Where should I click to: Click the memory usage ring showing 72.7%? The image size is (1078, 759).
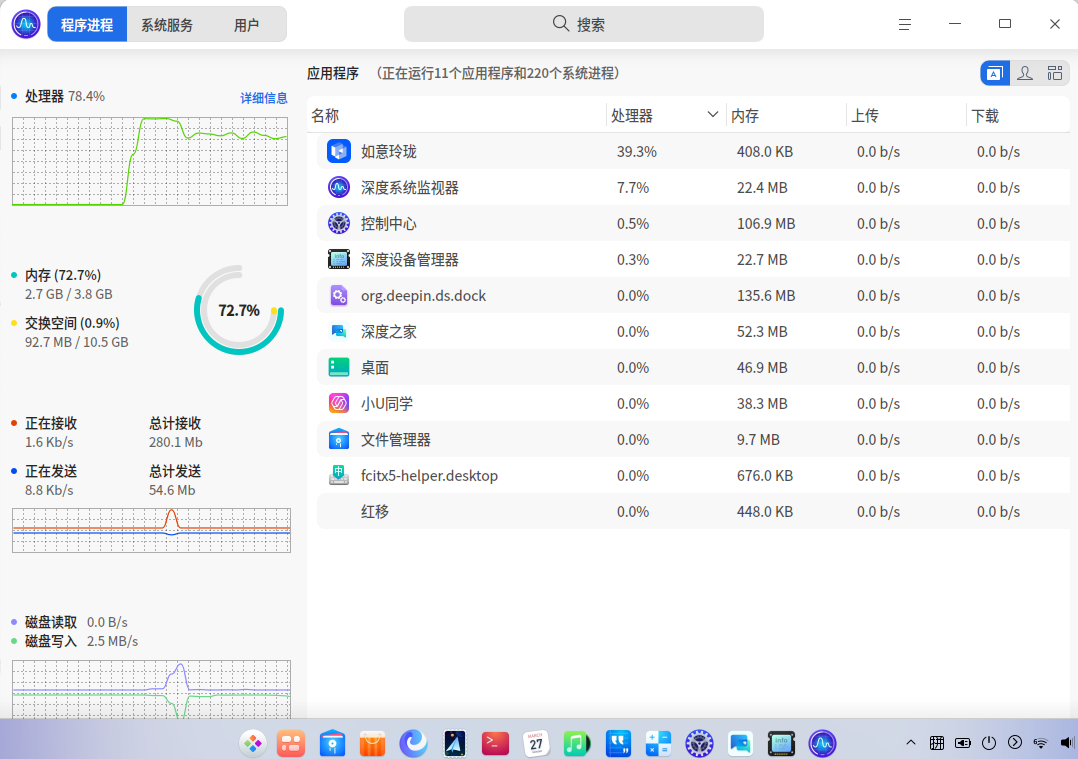click(239, 310)
